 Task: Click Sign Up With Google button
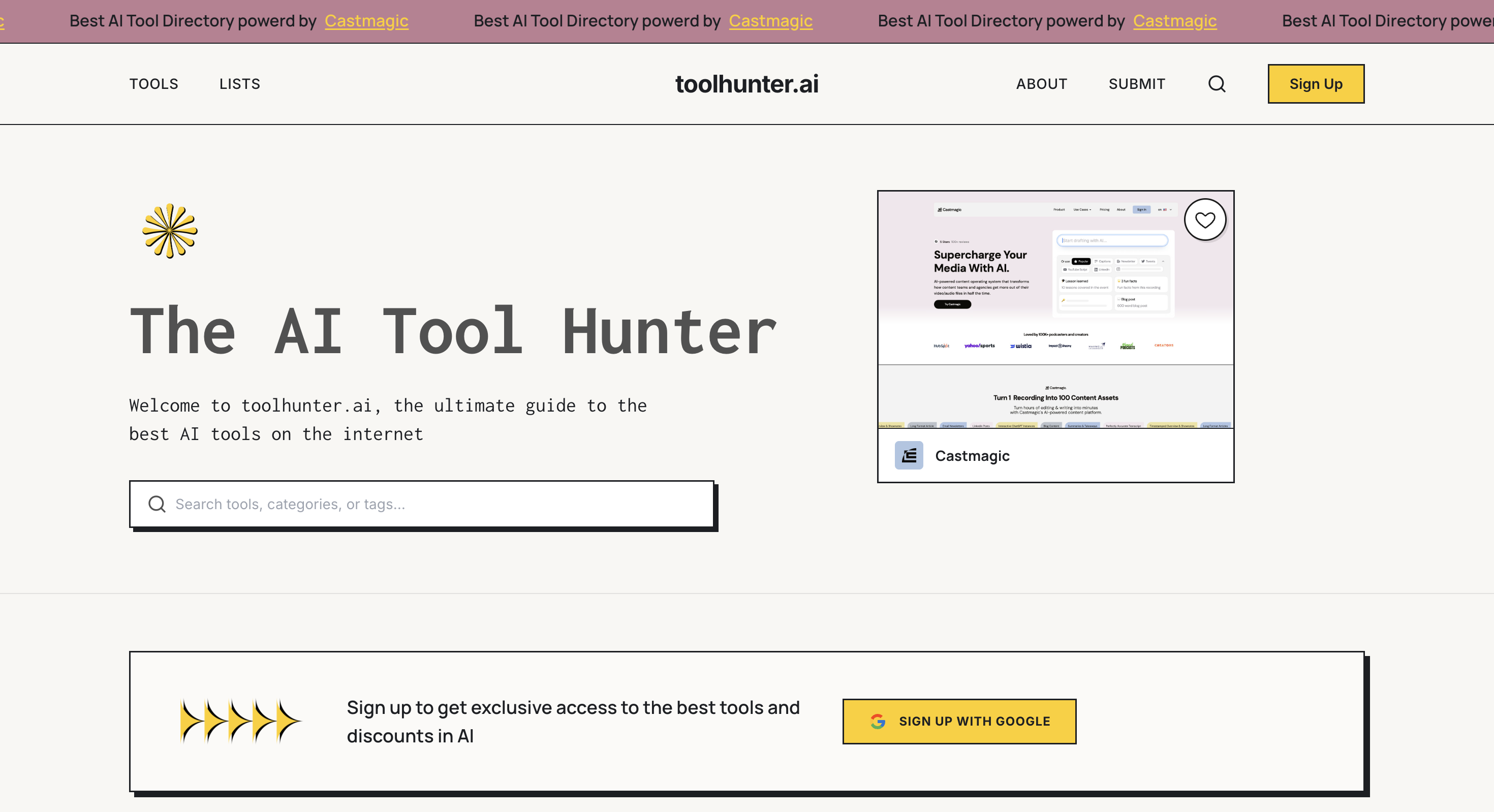tap(959, 722)
